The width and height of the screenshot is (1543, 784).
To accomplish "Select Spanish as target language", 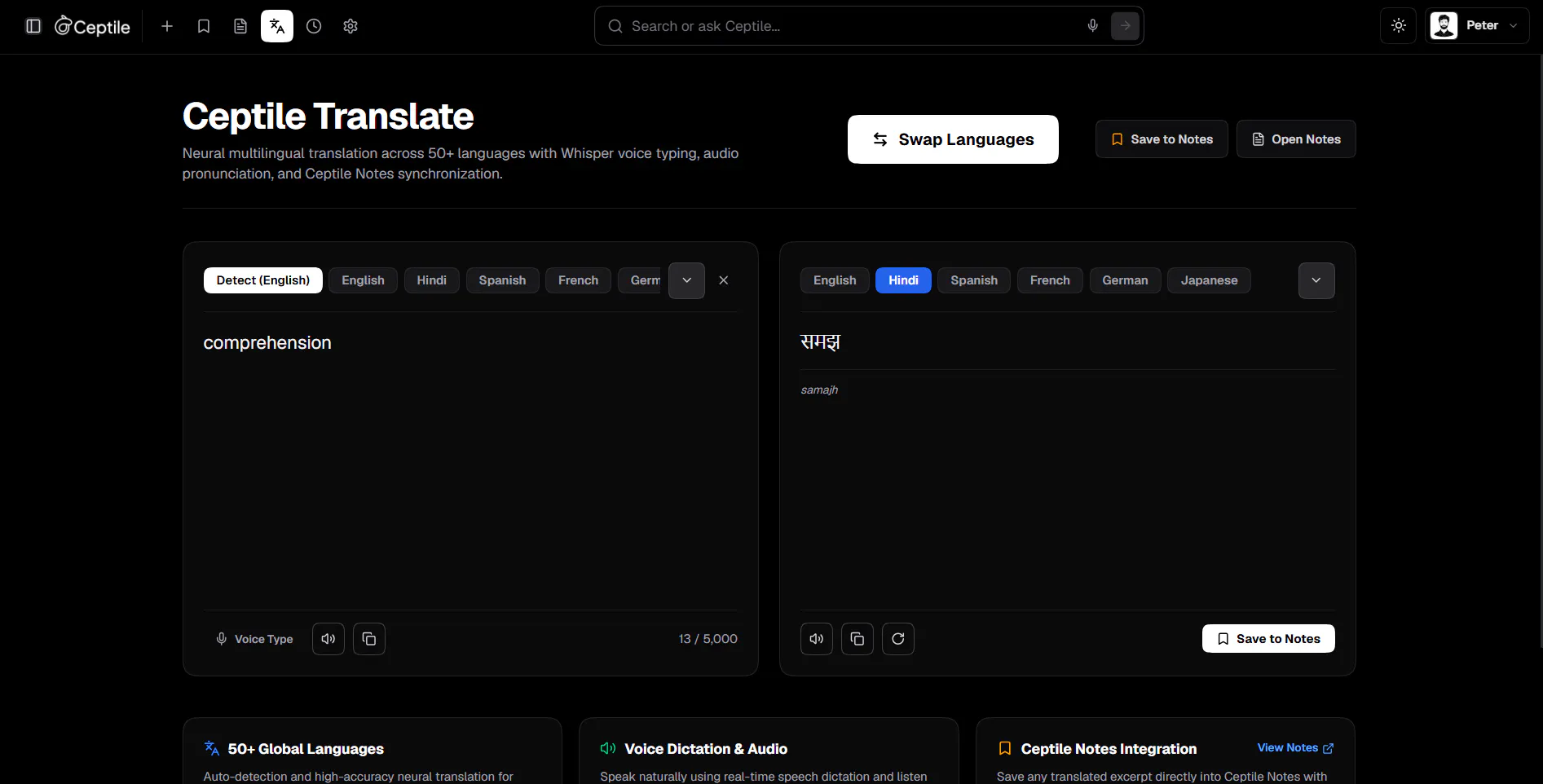I will point(974,280).
